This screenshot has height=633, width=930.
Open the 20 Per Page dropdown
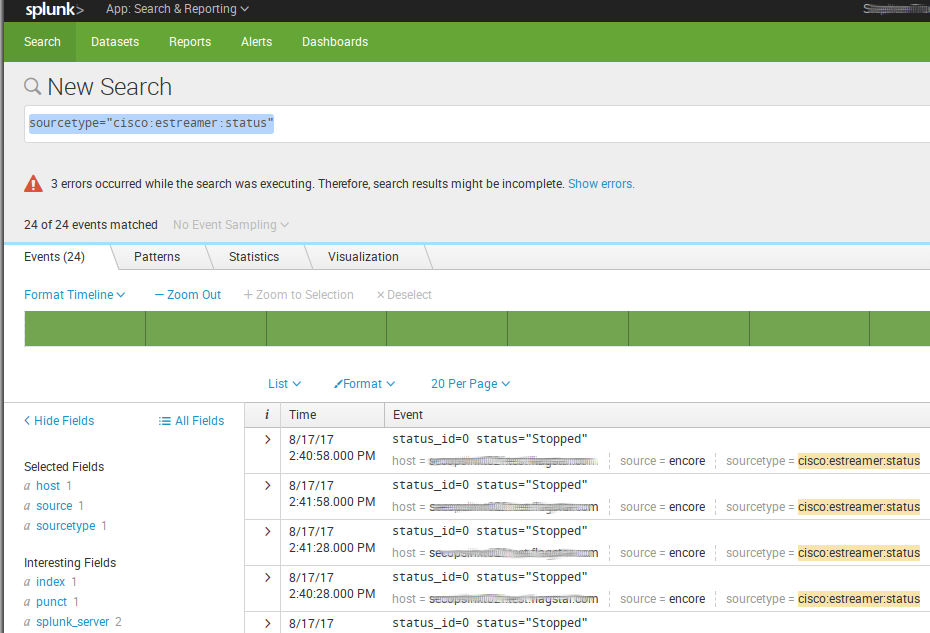pos(470,384)
